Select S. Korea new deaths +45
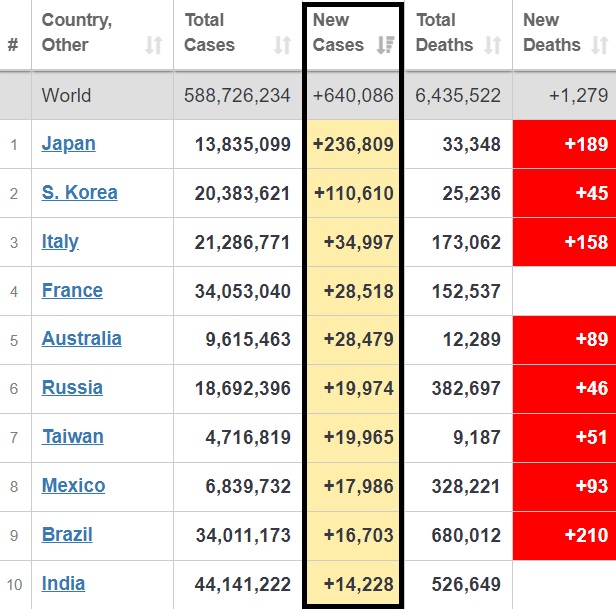The width and height of the screenshot is (616, 609). point(592,193)
